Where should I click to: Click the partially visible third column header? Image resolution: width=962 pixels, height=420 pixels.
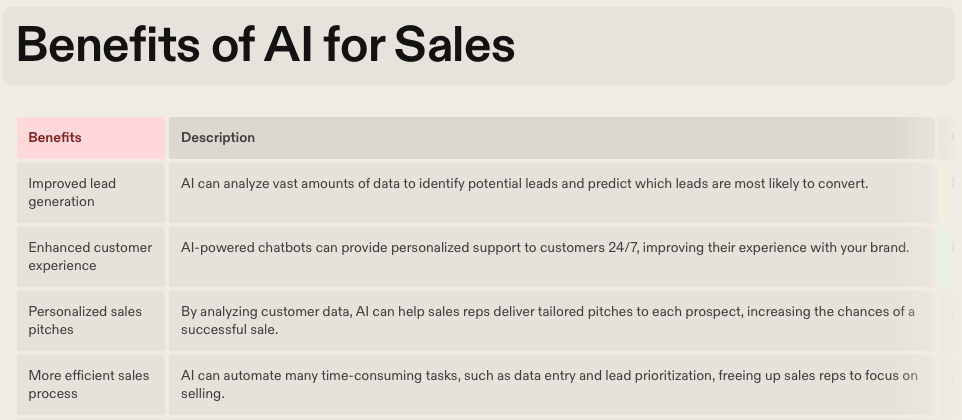pyautogui.click(x=949, y=138)
